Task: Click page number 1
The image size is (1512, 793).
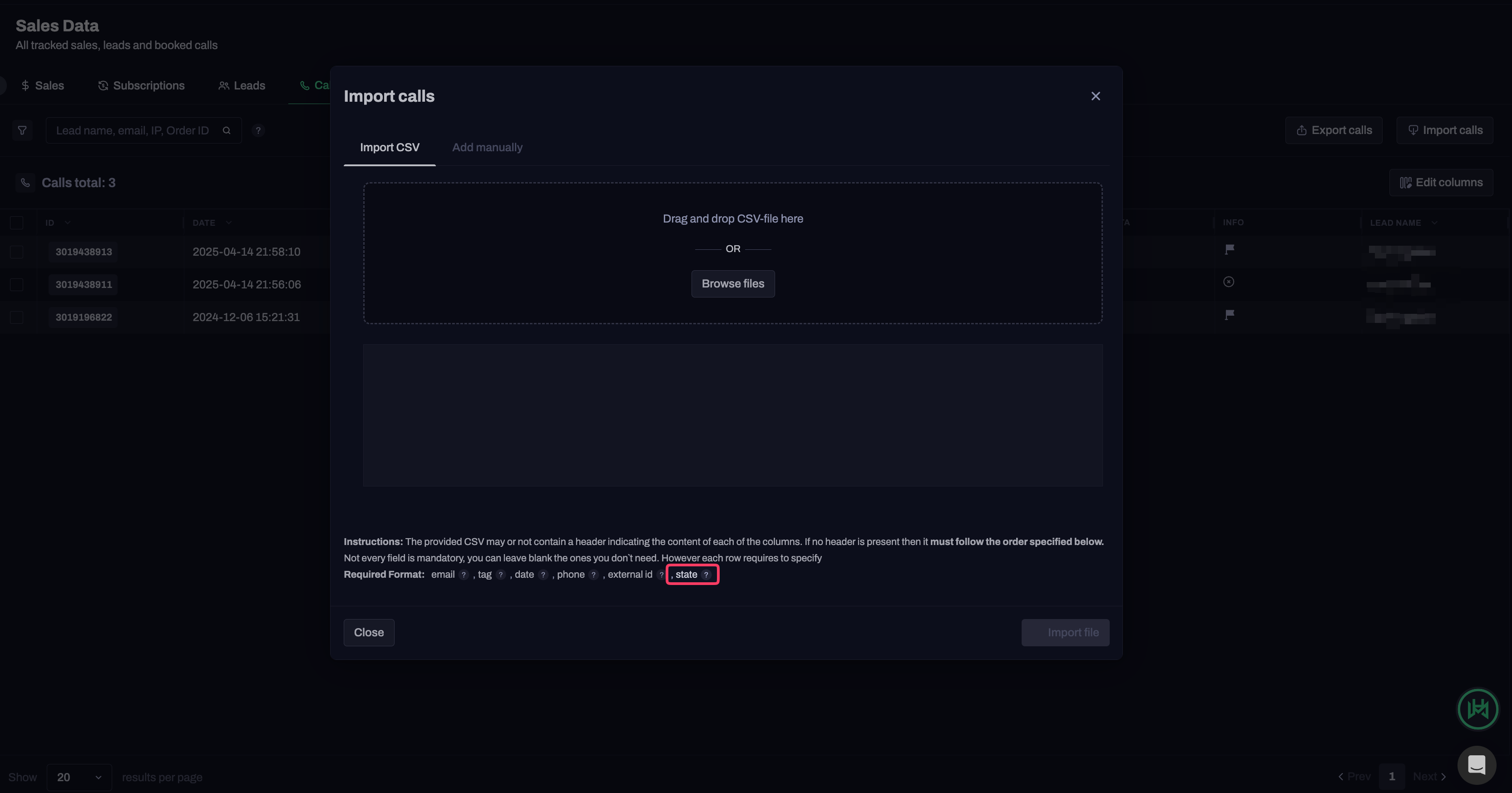Action: tap(1392, 777)
